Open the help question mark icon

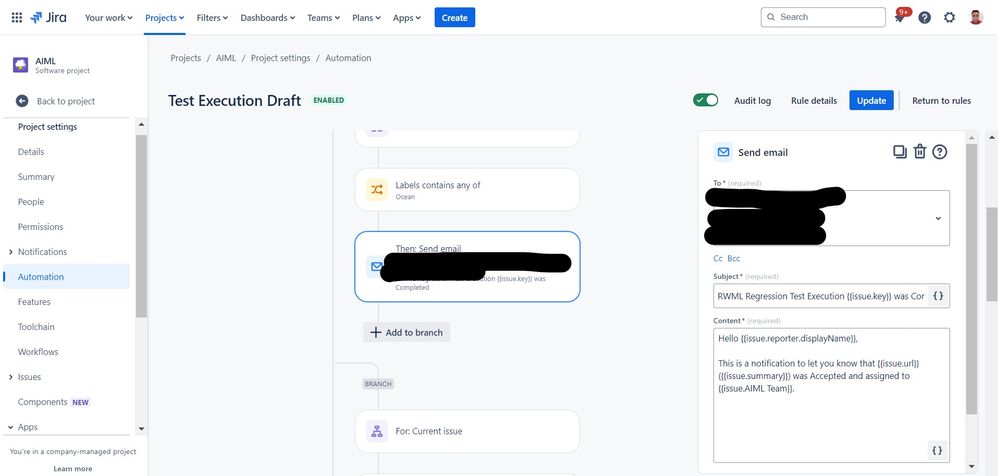(925, 18)
